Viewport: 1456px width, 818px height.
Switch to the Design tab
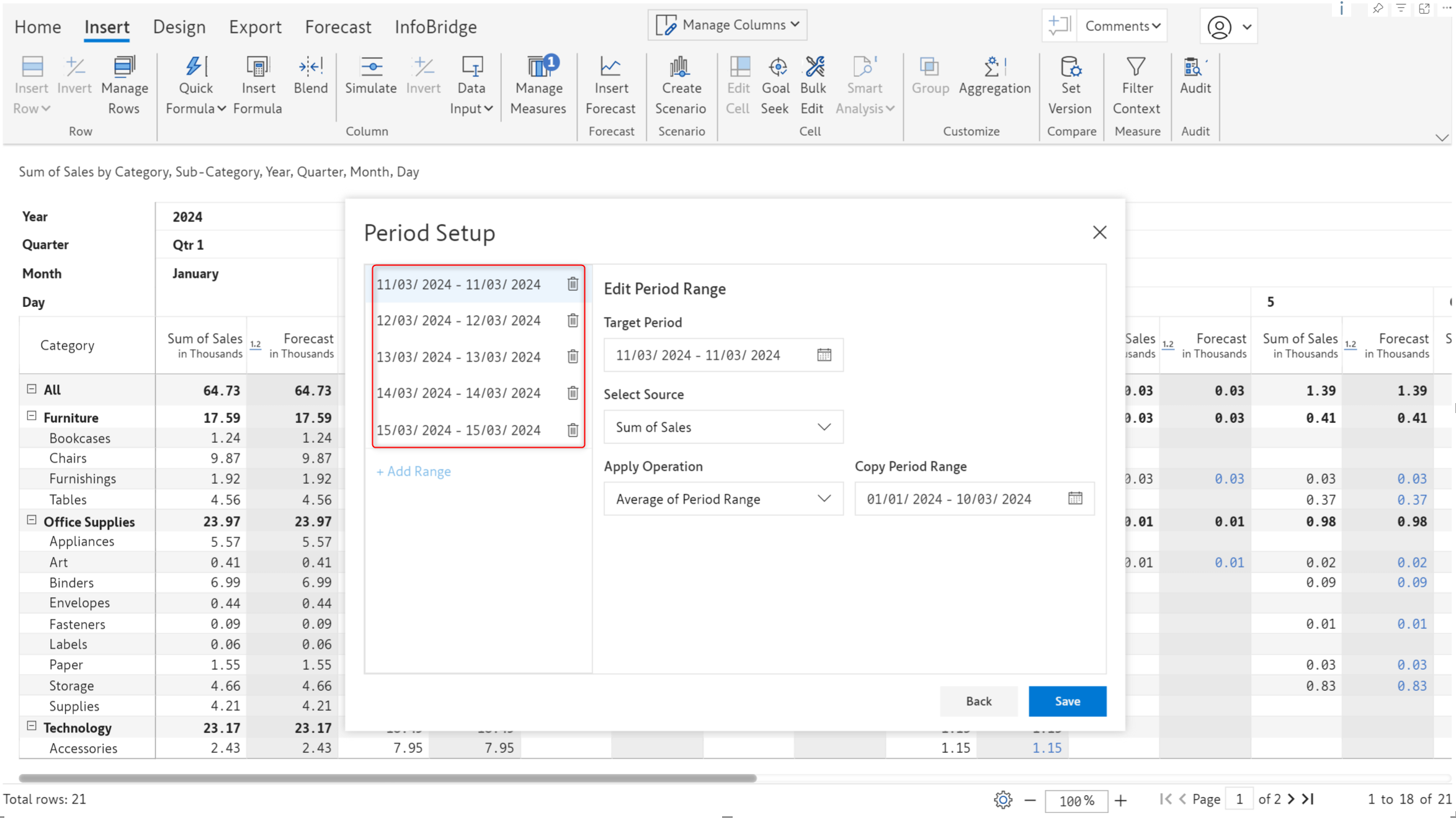179,27
